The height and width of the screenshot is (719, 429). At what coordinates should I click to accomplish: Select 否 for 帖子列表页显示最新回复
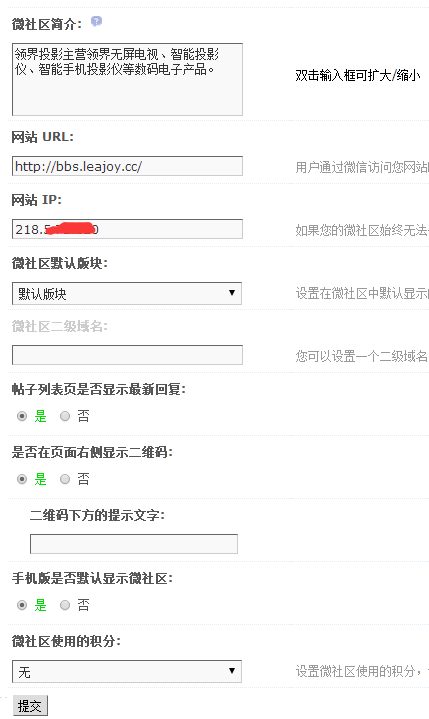(x=65, y=416)
